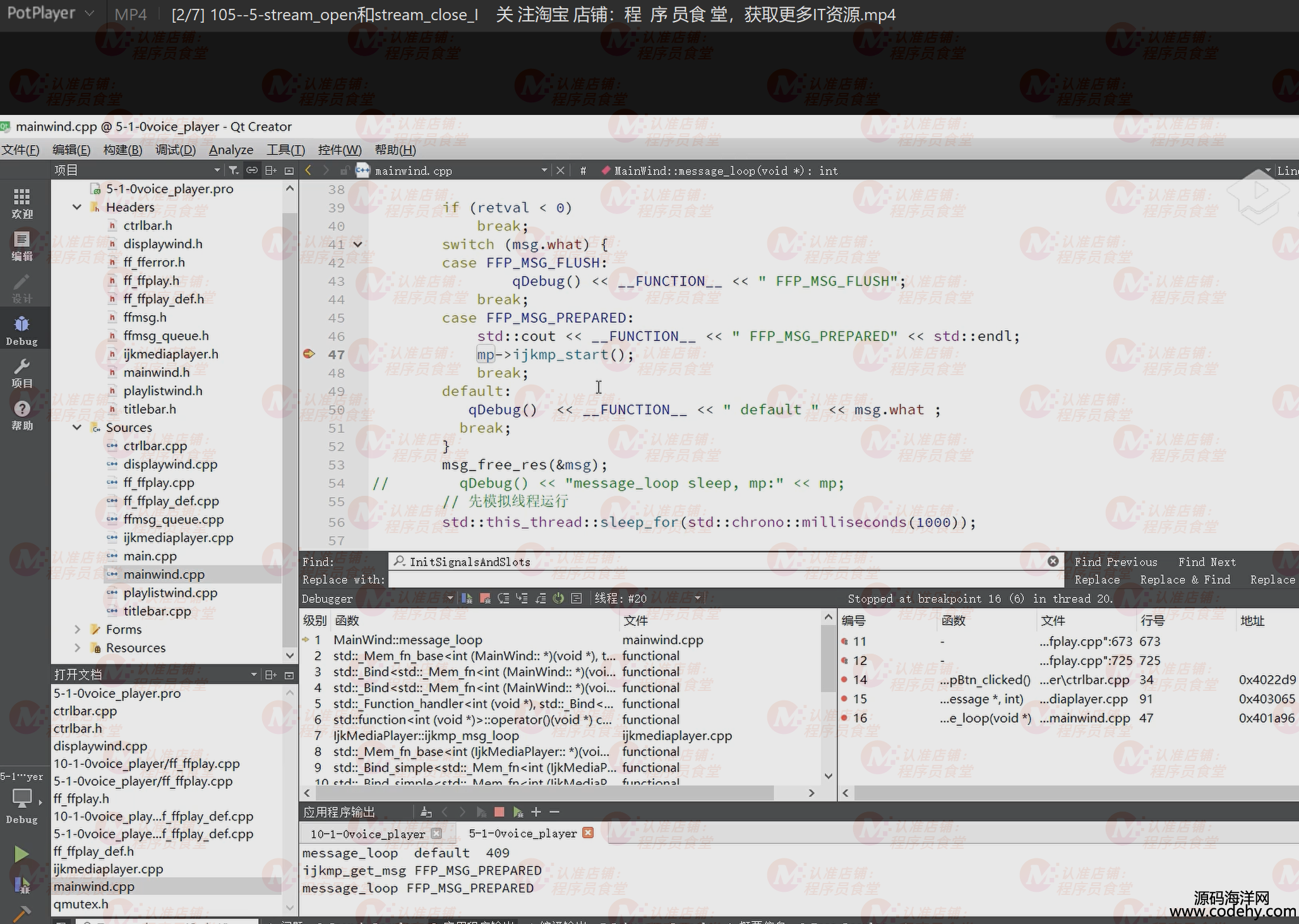Screen dimensions: 1299x924
Task: Open Debug mode bug icon in sidebar
Action: [22, 331]
